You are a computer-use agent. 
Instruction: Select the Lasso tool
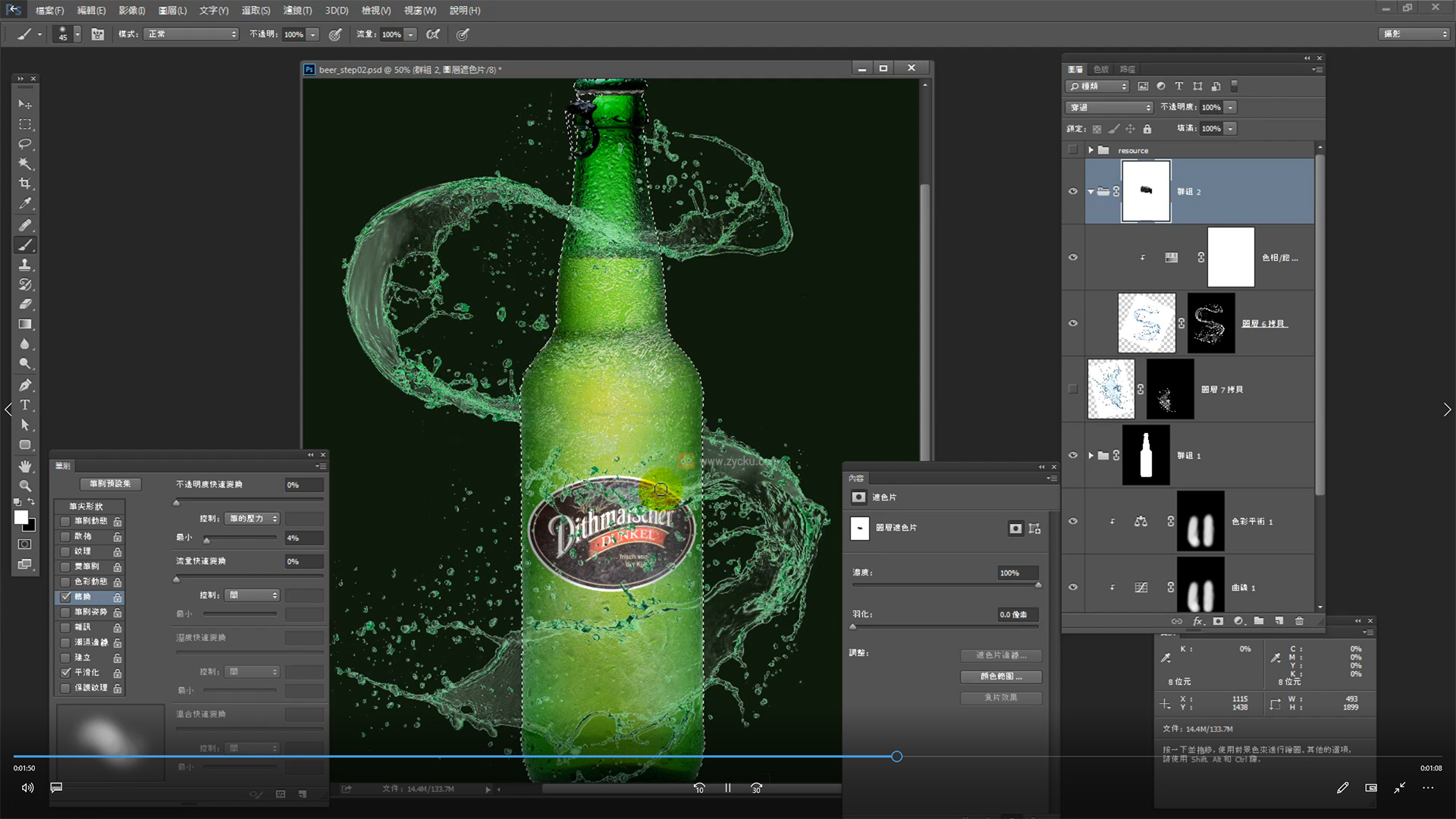coord(25,144)
